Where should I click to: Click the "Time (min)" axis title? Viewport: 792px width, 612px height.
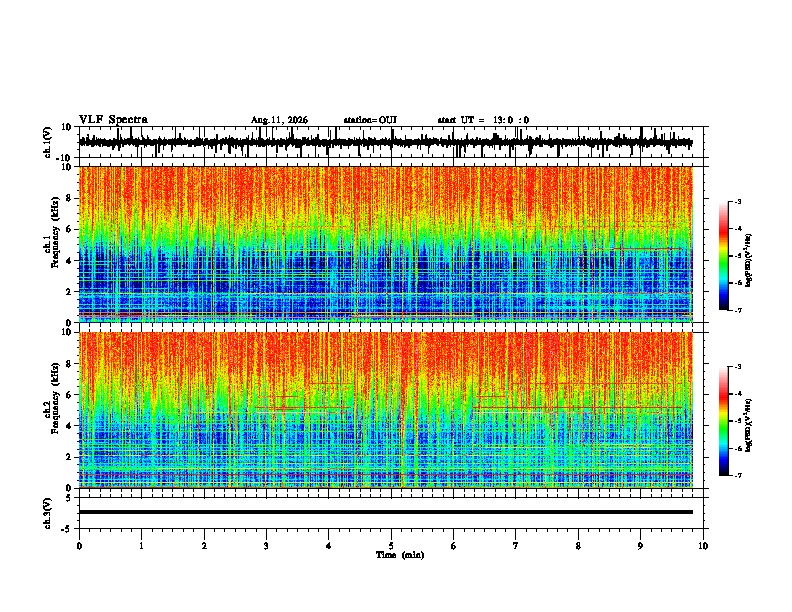coord(400,555)
